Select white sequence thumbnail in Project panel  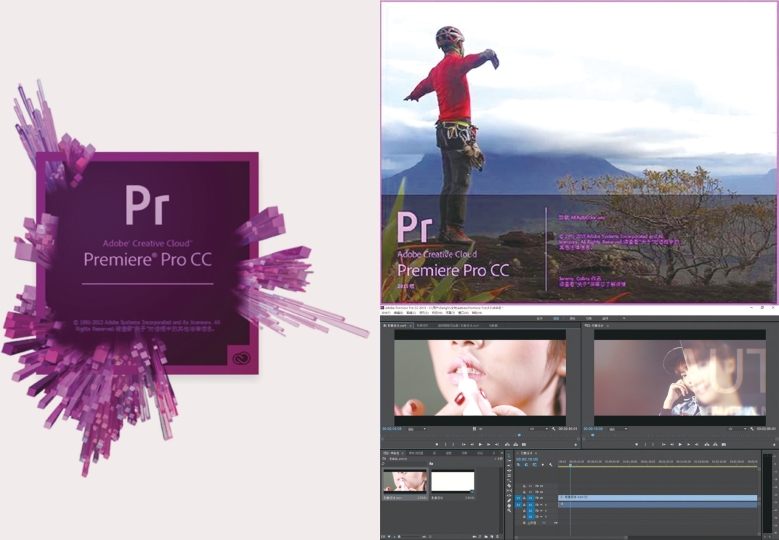453,481
